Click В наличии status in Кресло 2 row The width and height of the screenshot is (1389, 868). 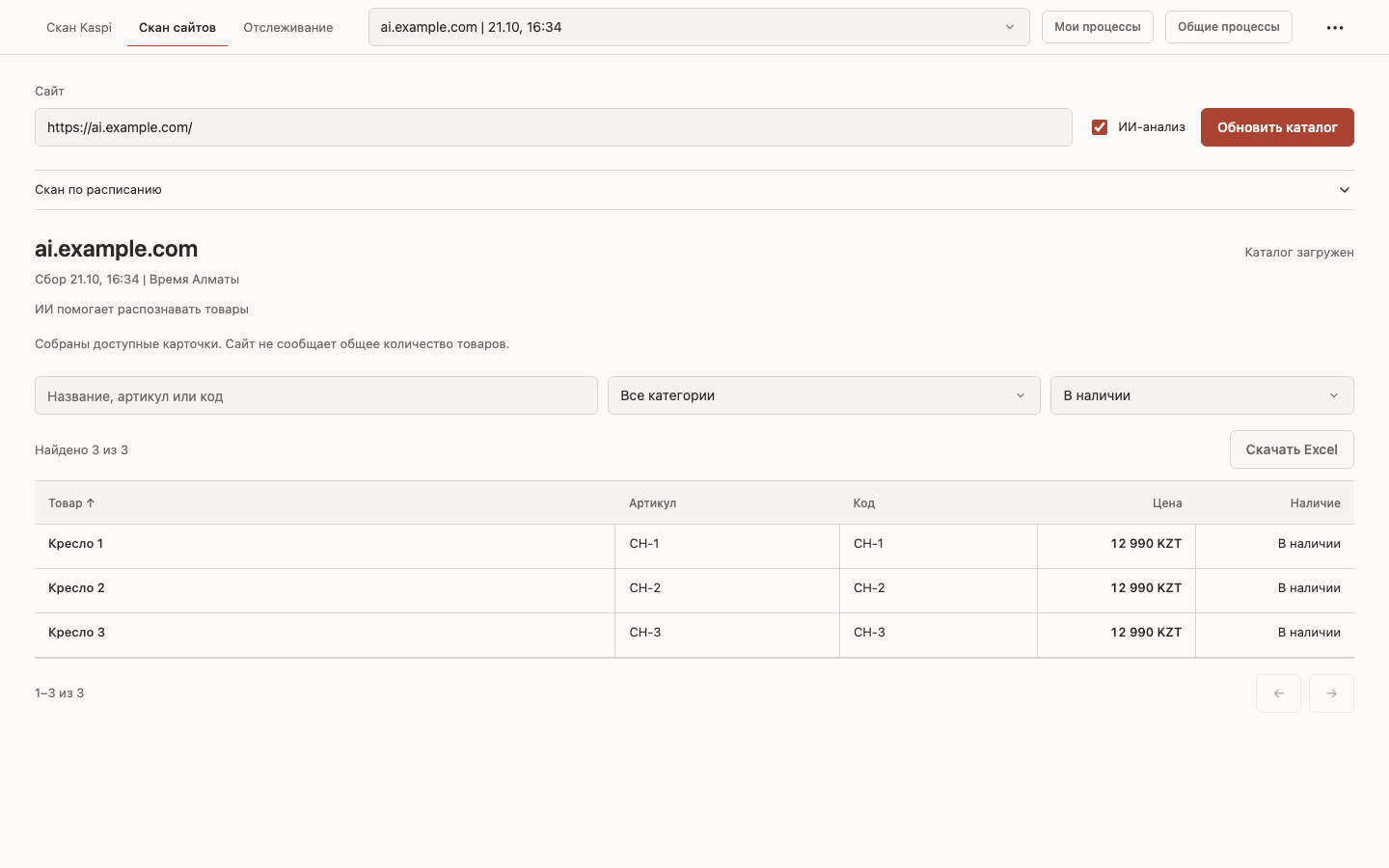(1309, 588)
